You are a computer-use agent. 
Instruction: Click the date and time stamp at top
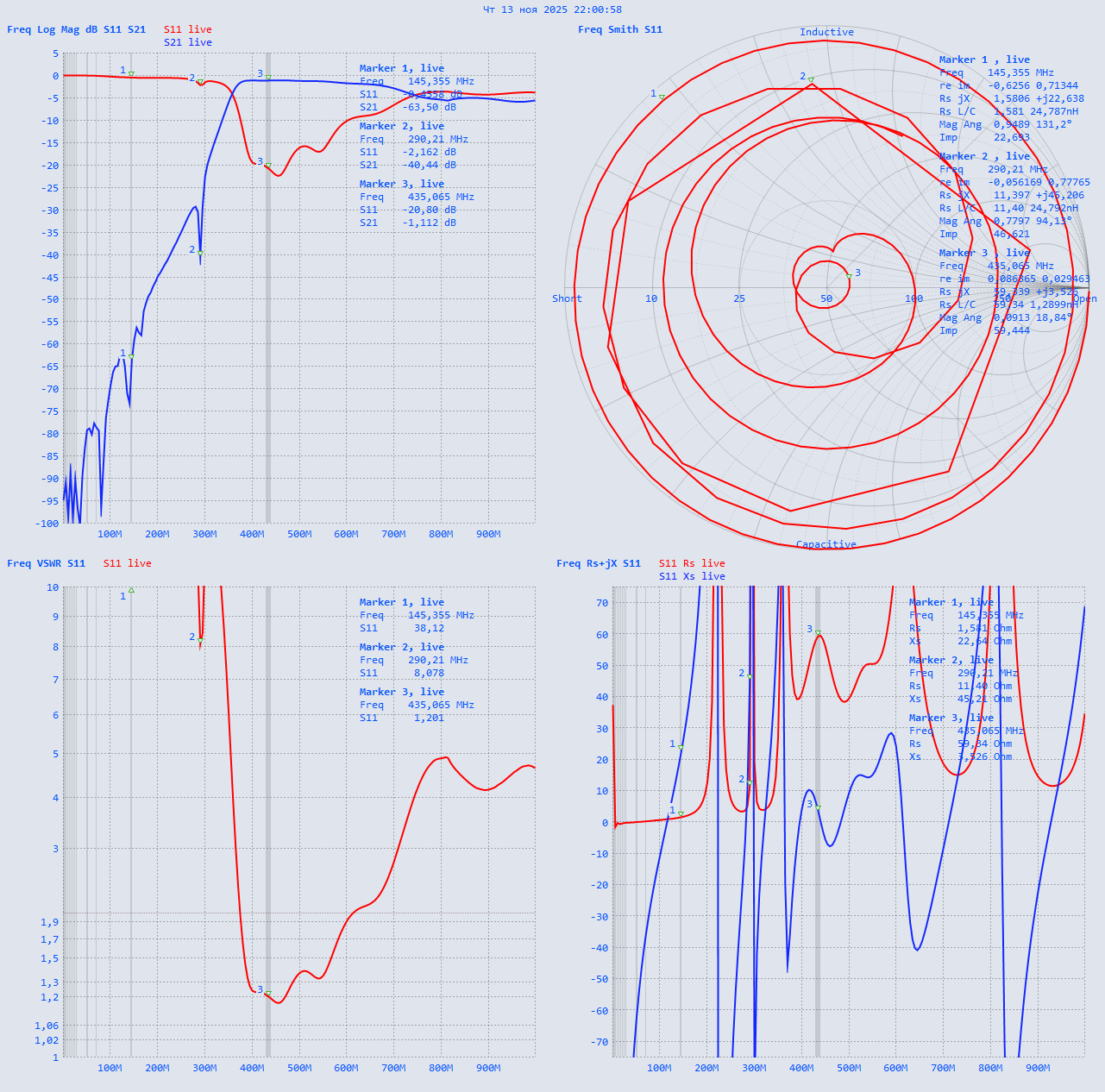coord(552,9)
